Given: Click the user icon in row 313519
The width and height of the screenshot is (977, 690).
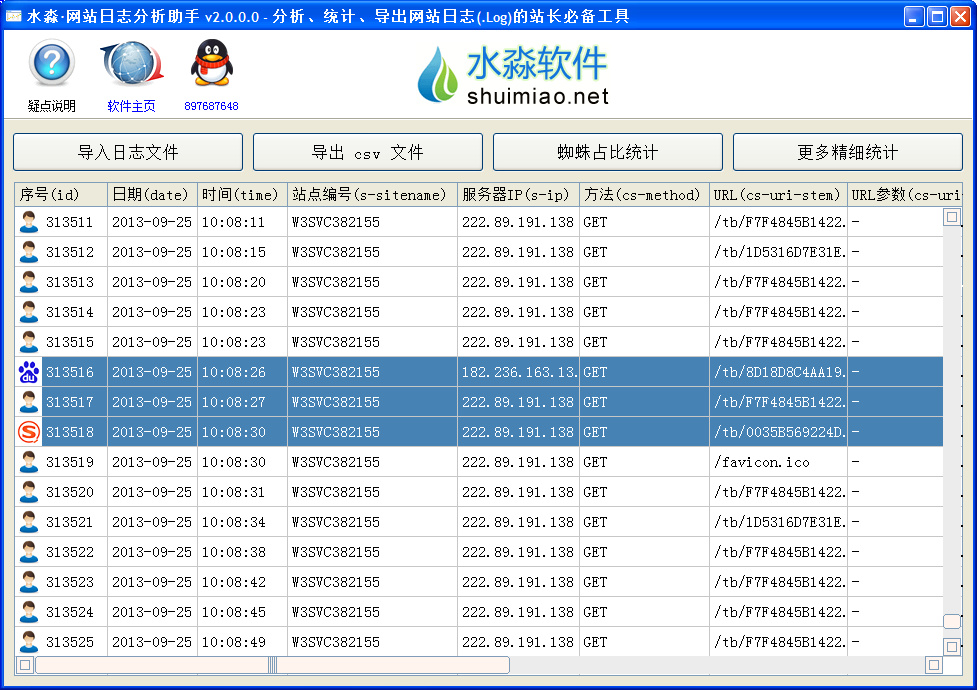Looking at the screenshot, I should coord(29,462).
